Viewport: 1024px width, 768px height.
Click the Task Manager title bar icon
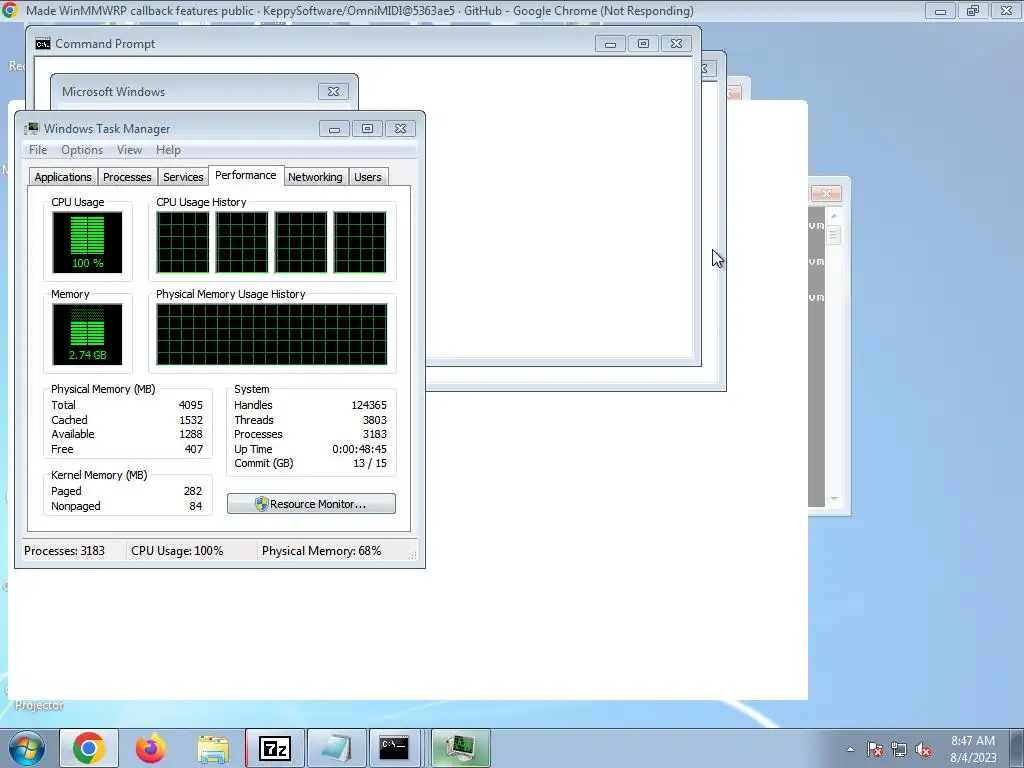click(32, 129)
